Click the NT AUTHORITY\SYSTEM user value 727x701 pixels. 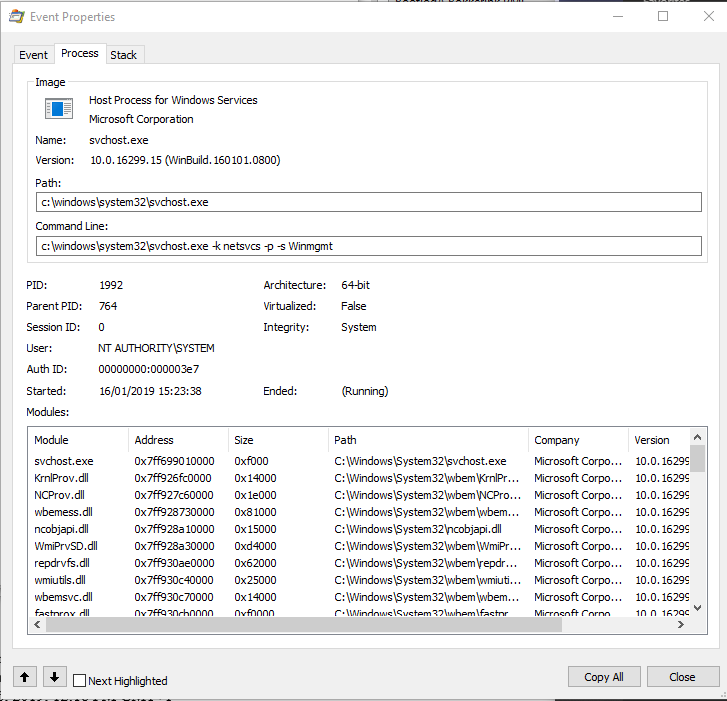[156, 348]
